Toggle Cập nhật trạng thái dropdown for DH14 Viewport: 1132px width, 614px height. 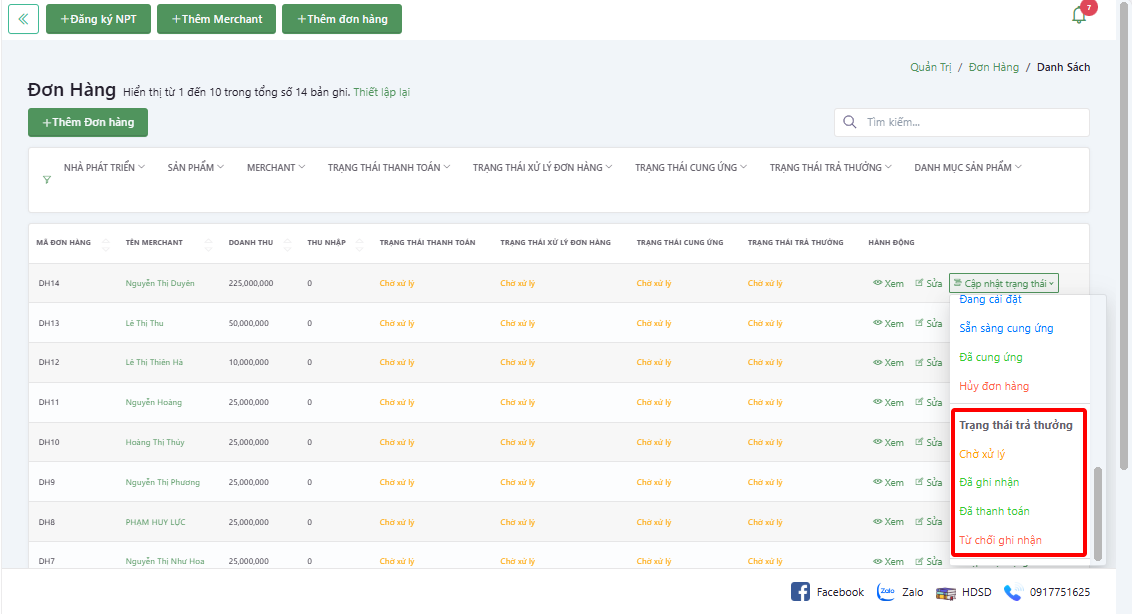1003,284
